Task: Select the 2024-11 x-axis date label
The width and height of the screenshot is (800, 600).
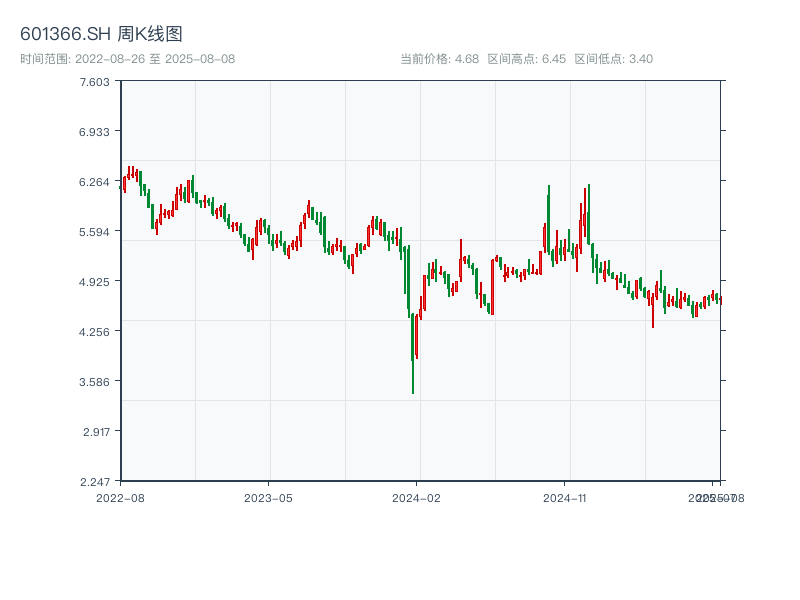Action: (565, 497)
